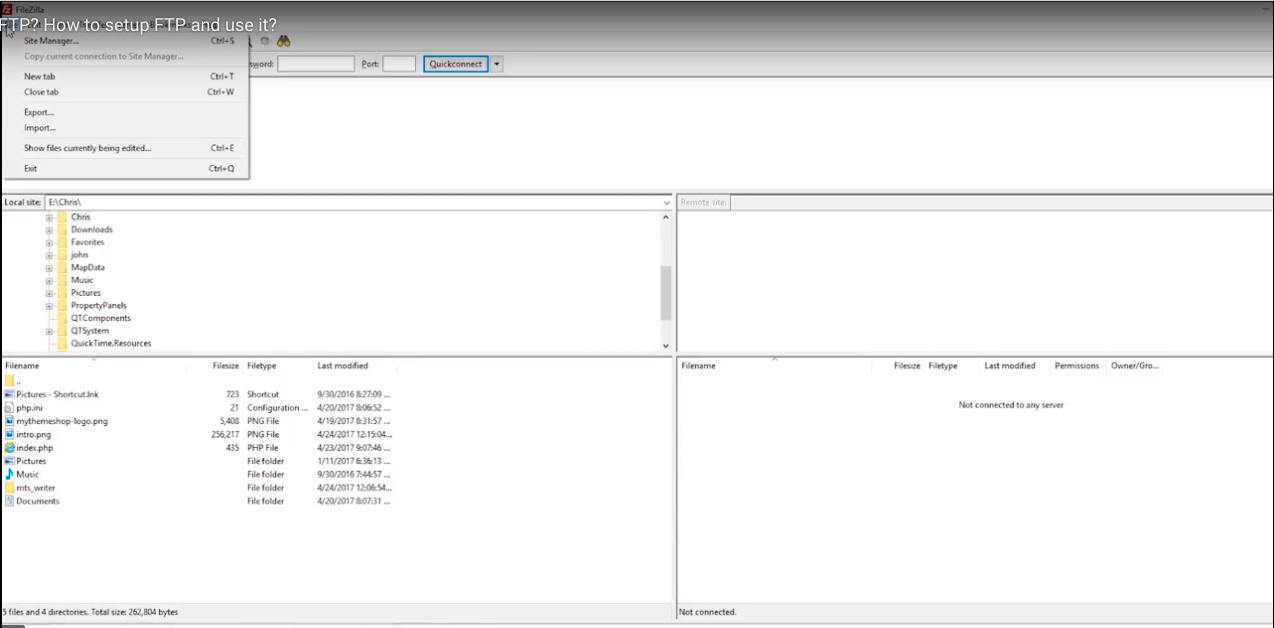This screenshot has height=628, width=1274.
Task: Click the local tree scrollbar down arrow
Action: pyautogui.click(x=667, y=346)
